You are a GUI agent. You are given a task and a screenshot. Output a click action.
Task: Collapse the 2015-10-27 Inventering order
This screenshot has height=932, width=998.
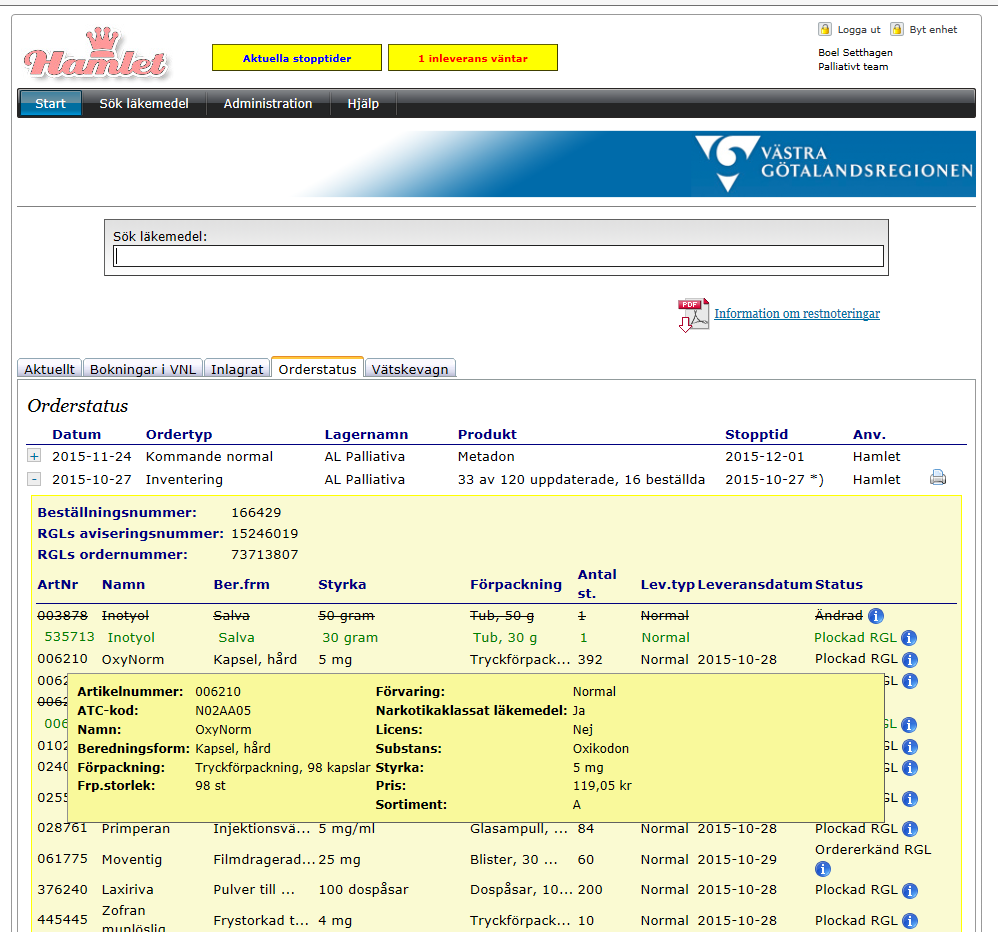[x=34, y=479]
